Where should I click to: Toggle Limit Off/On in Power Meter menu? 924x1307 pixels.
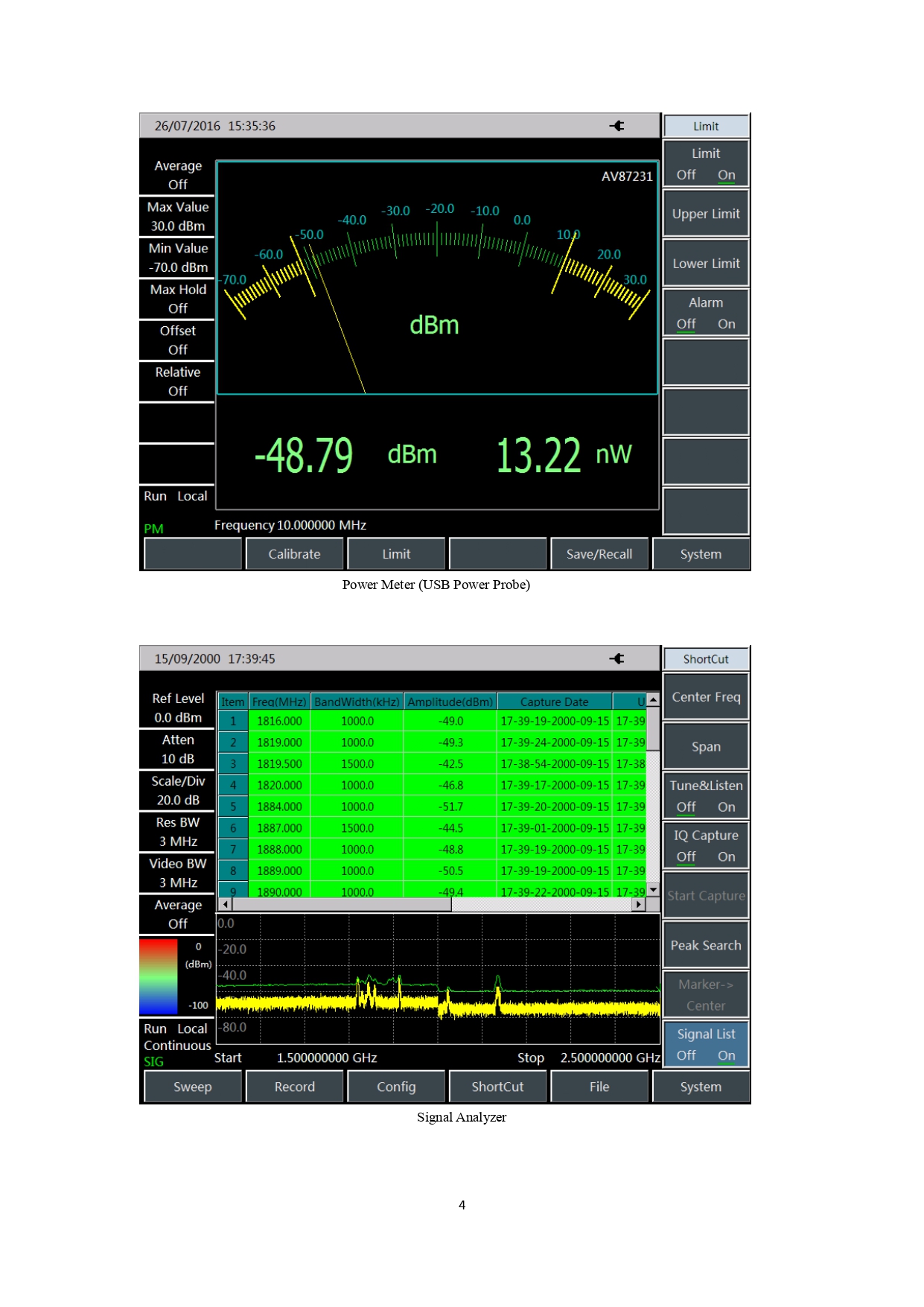tap(706, 164)
